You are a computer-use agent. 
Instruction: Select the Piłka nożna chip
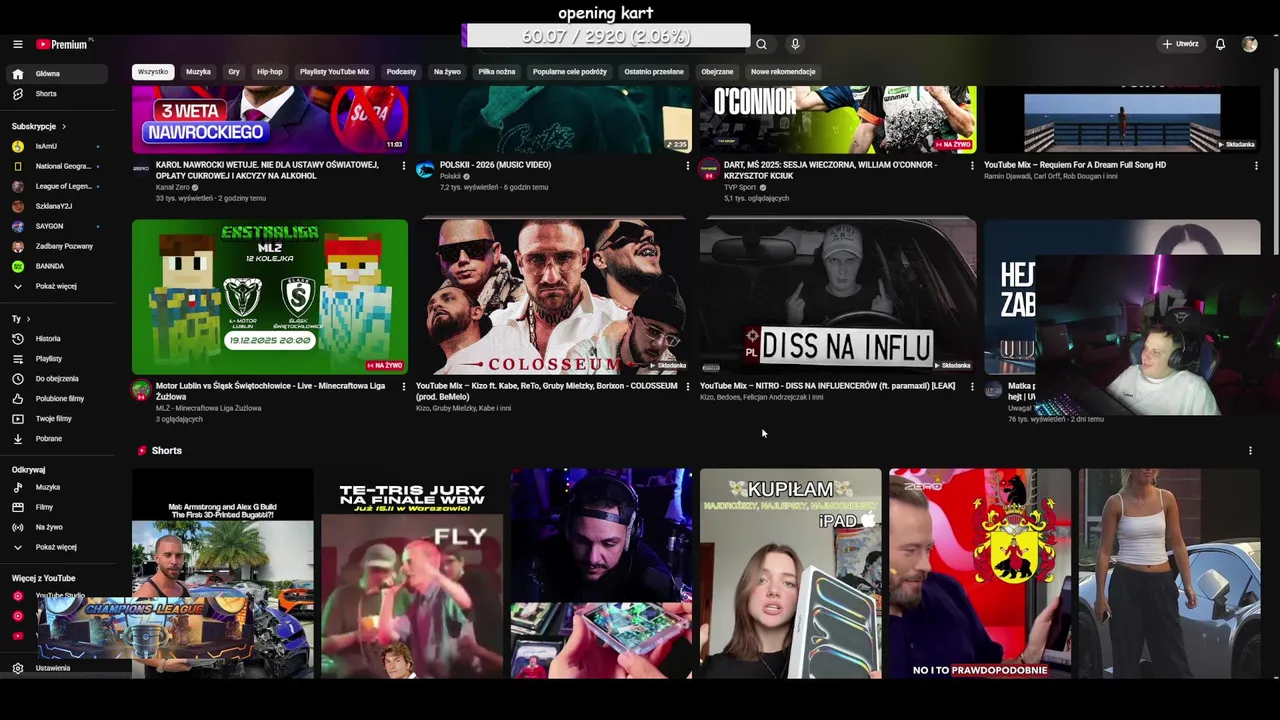(x=497, y=72)
